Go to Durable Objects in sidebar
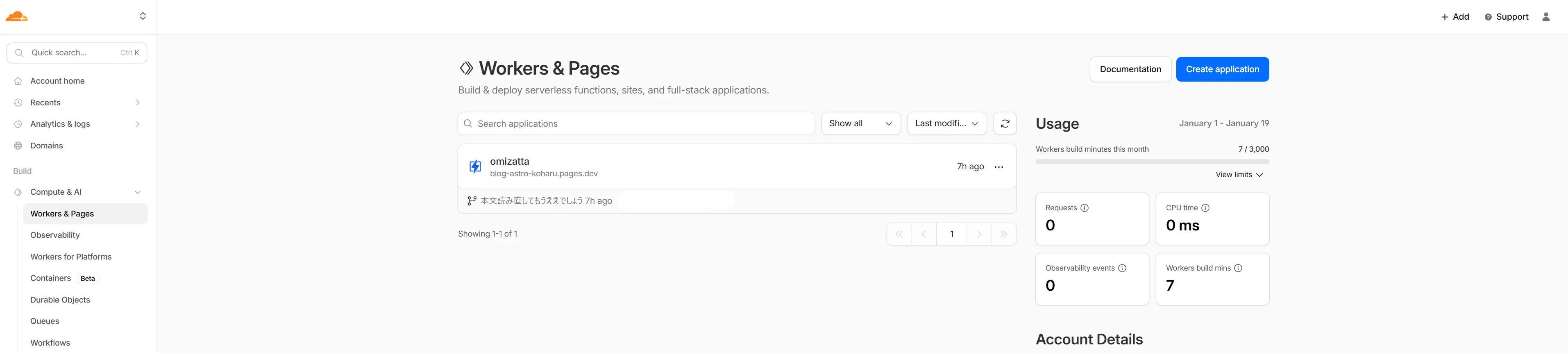 pyautogui.click(x=60, y=300)
